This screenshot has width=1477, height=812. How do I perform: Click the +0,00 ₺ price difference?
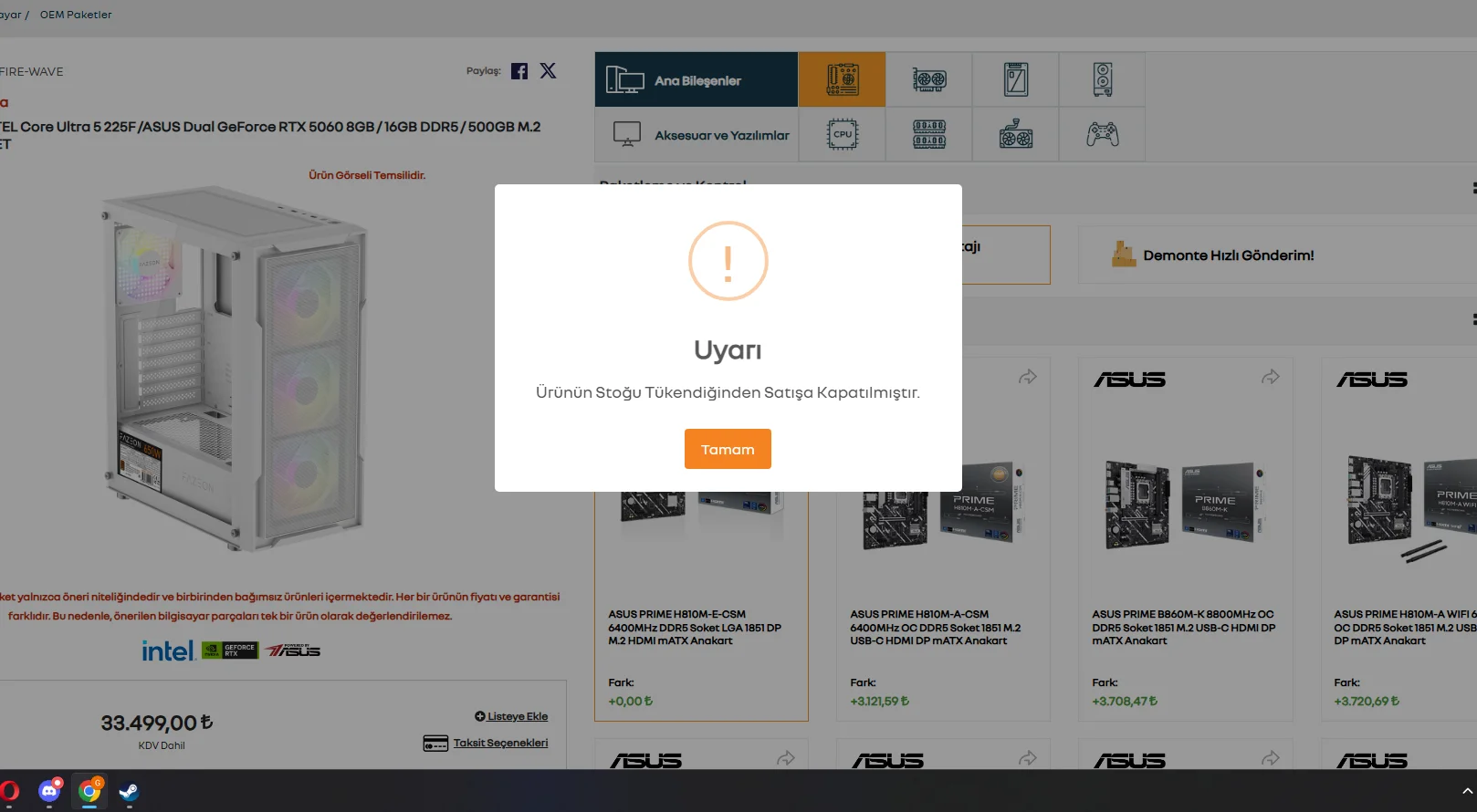pyautogui.click(x=631, y=702)
